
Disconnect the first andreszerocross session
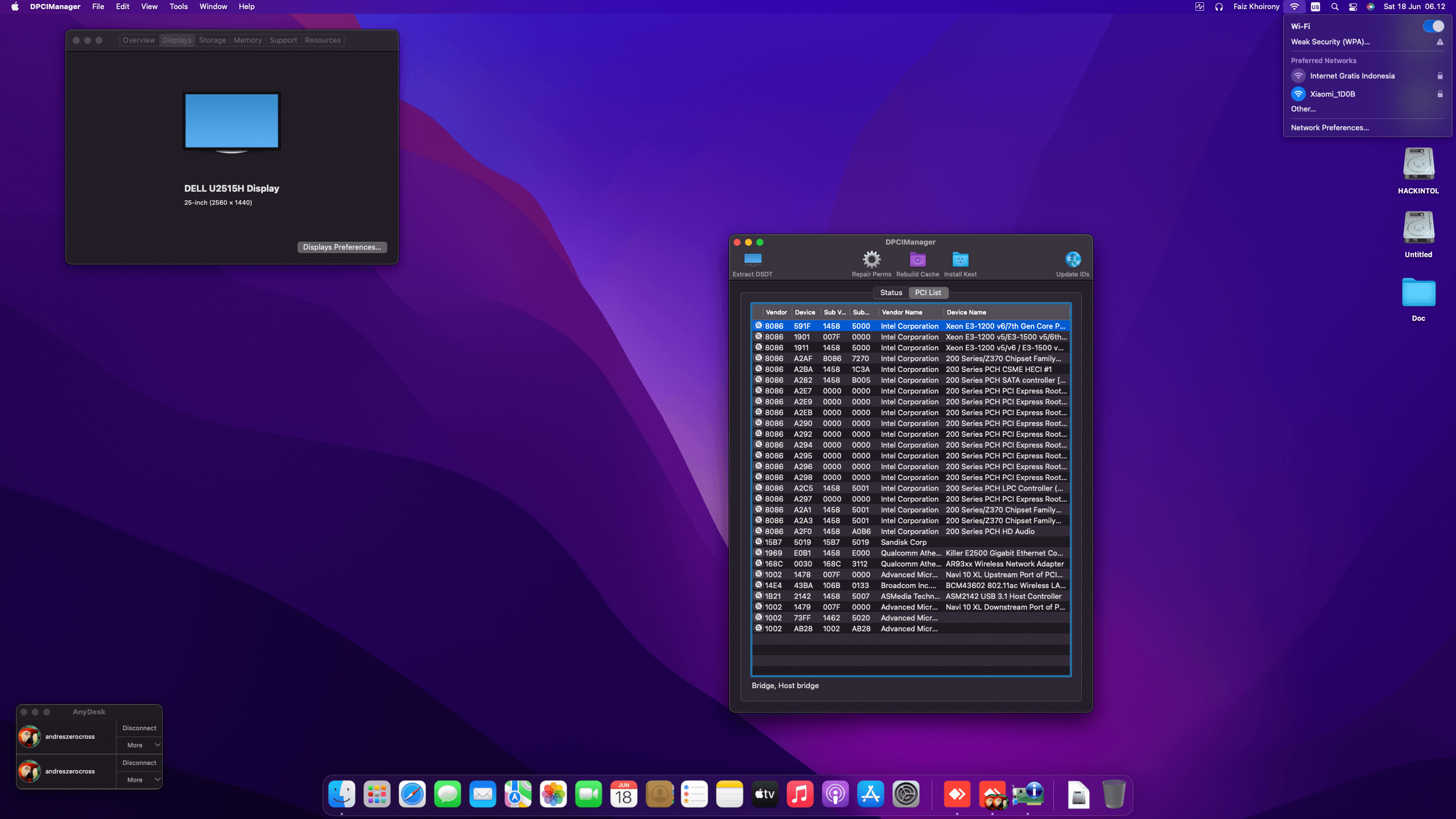click(x=139, y=728)
